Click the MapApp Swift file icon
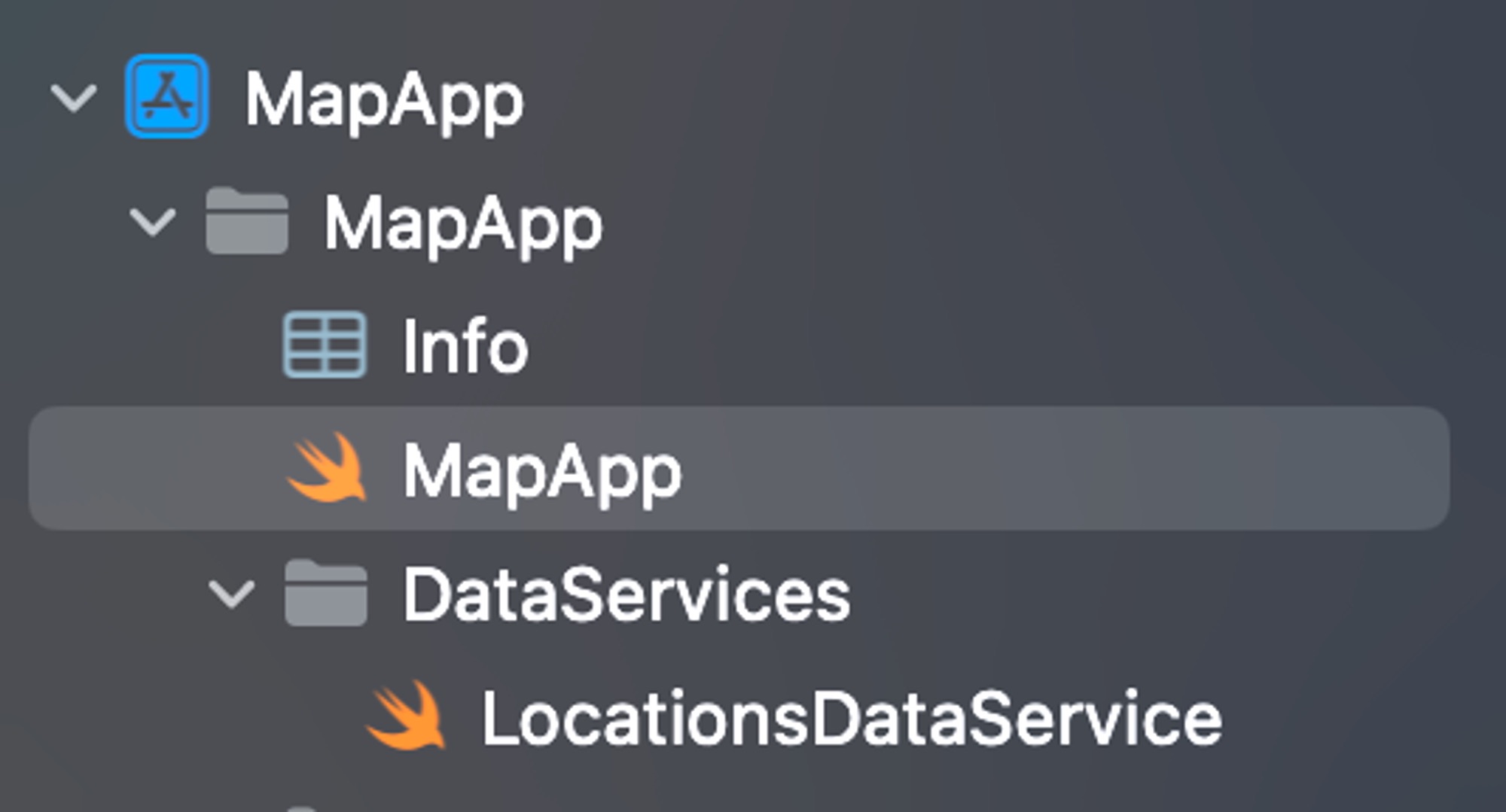The height and width of the screenshot is (812, 1506). pyautogui.click(x=327, y=469)
